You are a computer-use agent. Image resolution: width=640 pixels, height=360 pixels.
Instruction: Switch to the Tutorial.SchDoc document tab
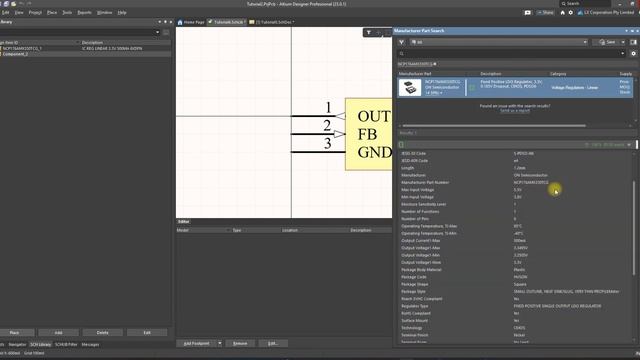click(272, 22)
